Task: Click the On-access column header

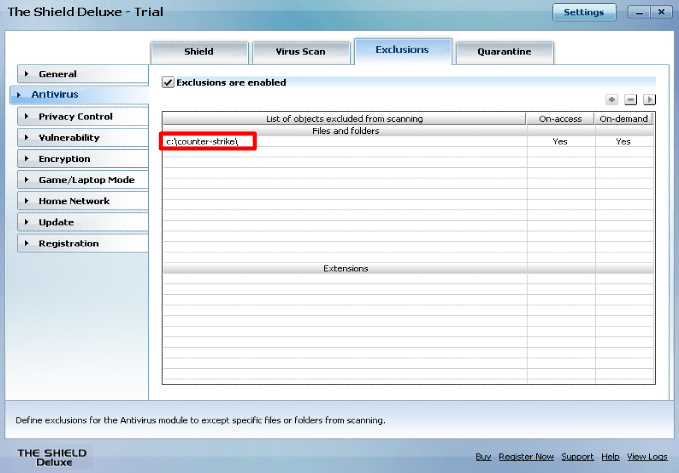Action: pyautogui.click(x=560, y=119)
